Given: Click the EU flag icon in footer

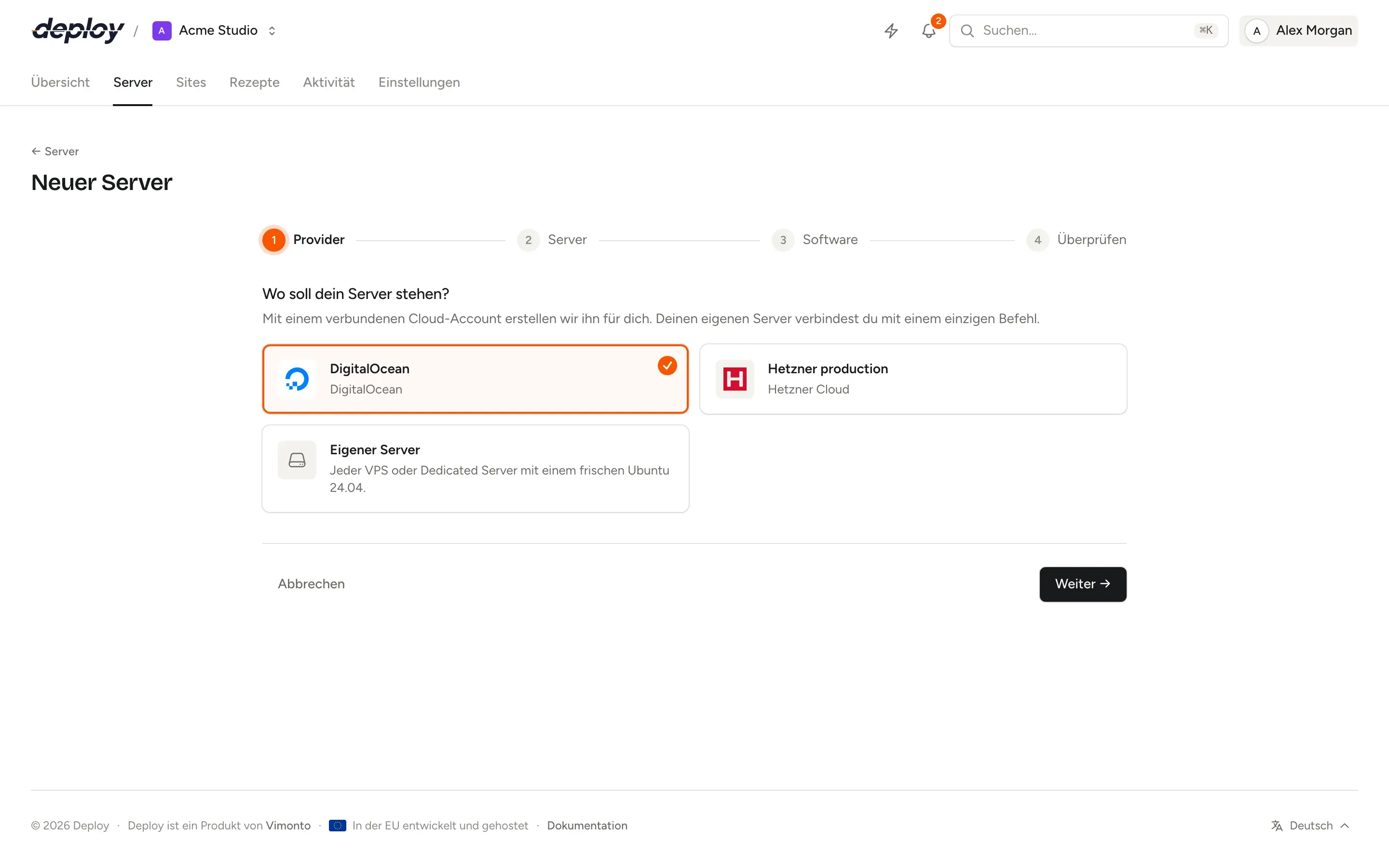Looking at the screenshot, I should [338, 826].
